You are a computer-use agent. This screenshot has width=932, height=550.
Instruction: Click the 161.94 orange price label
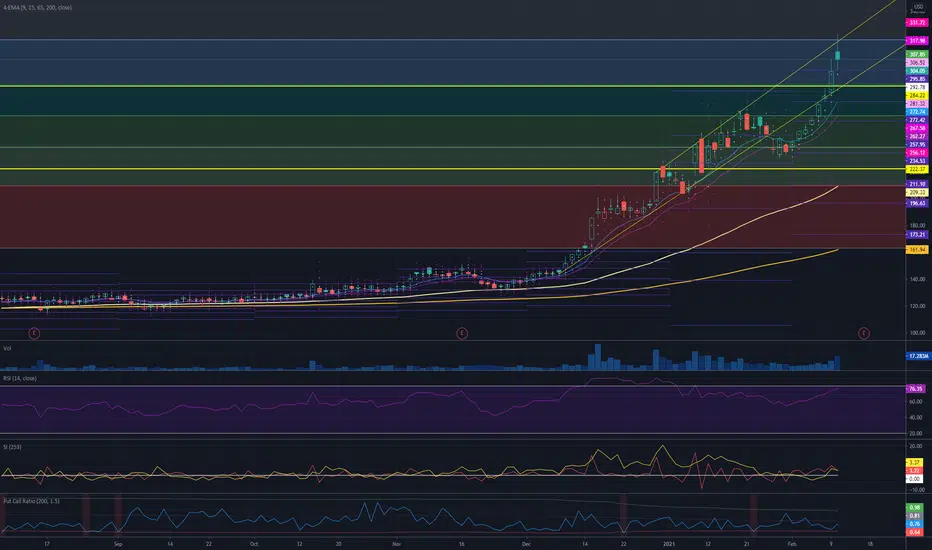click(917, 250)
